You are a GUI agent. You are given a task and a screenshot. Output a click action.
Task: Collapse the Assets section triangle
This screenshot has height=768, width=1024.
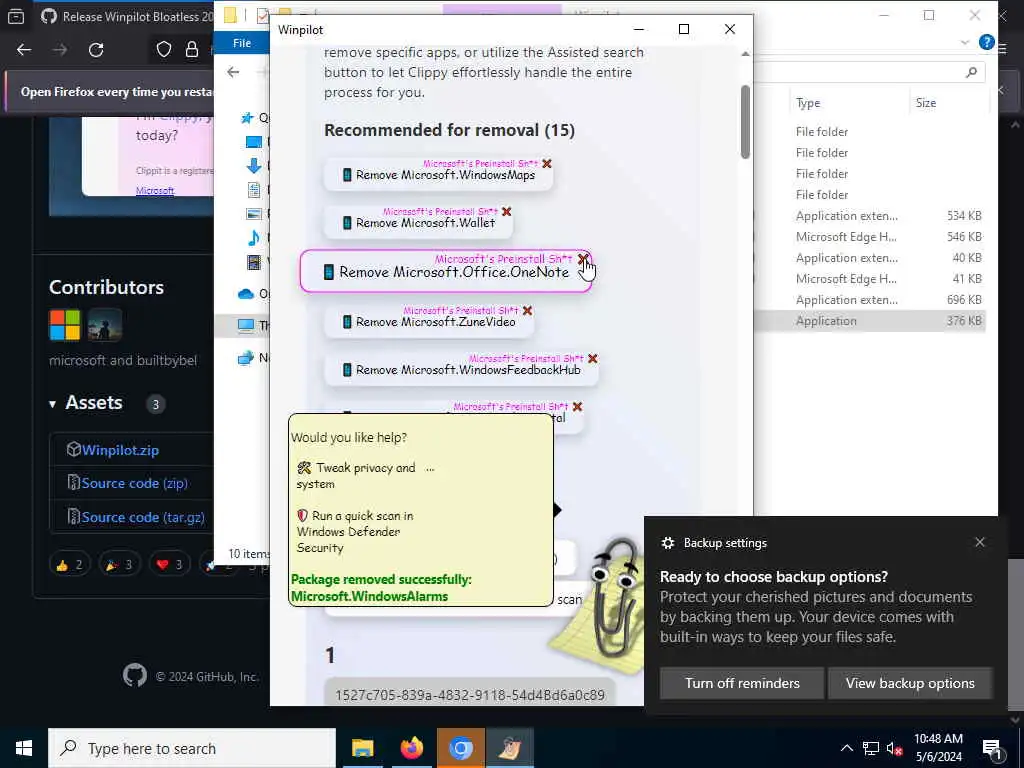point(52,404)
